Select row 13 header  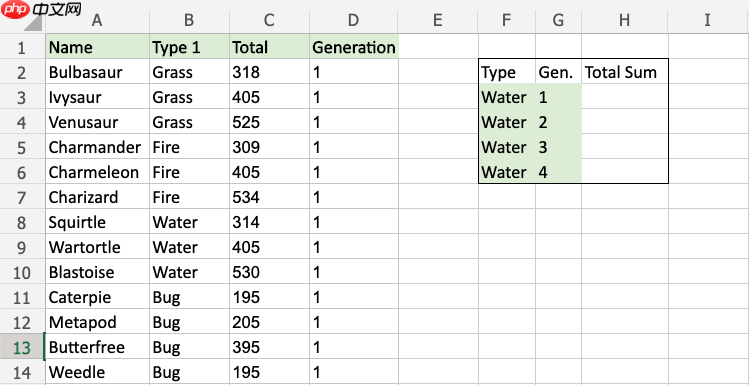tap(22, 347)
